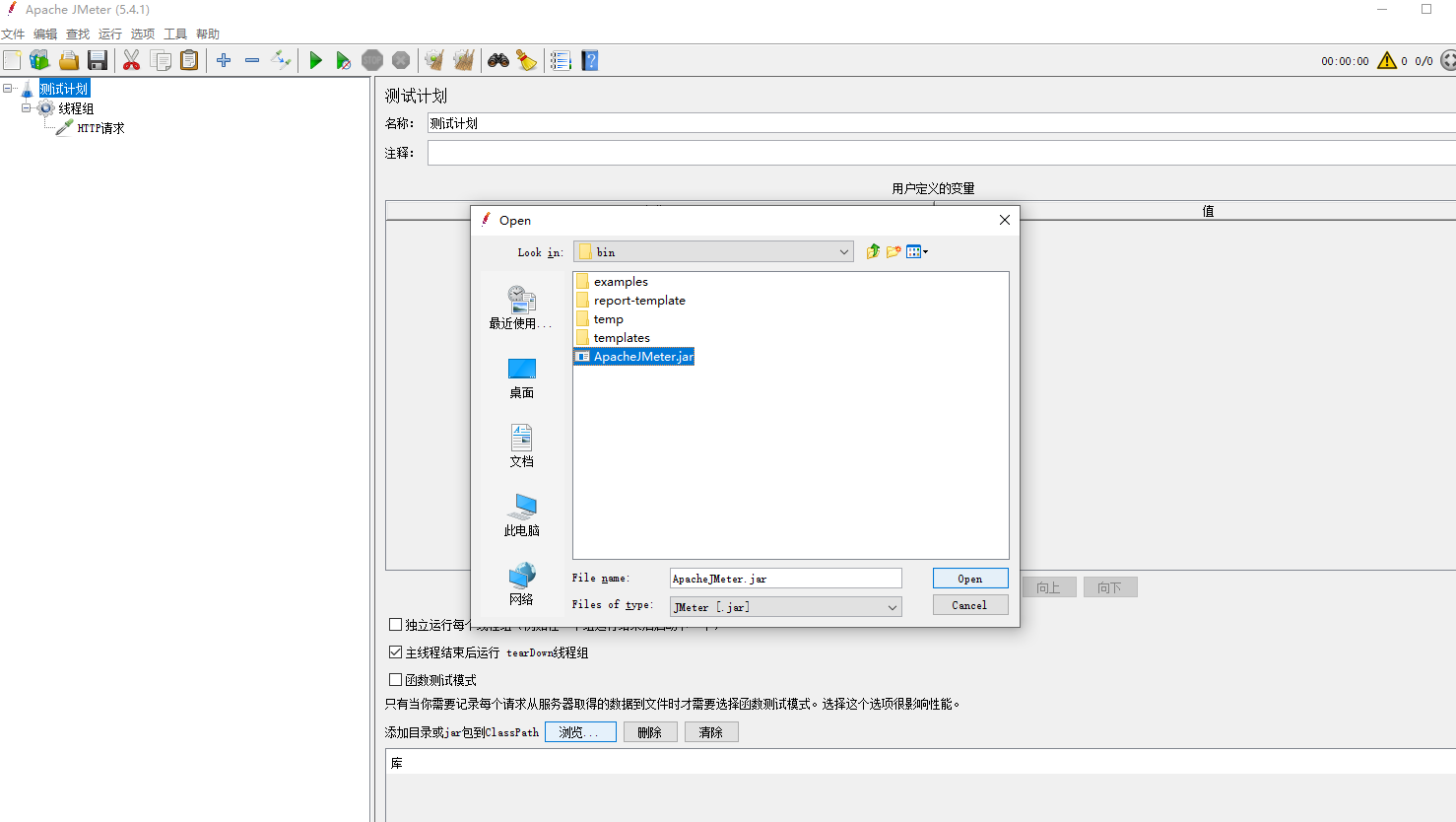Click the 清除 button
1456x822 pixels.
(711, 732)
